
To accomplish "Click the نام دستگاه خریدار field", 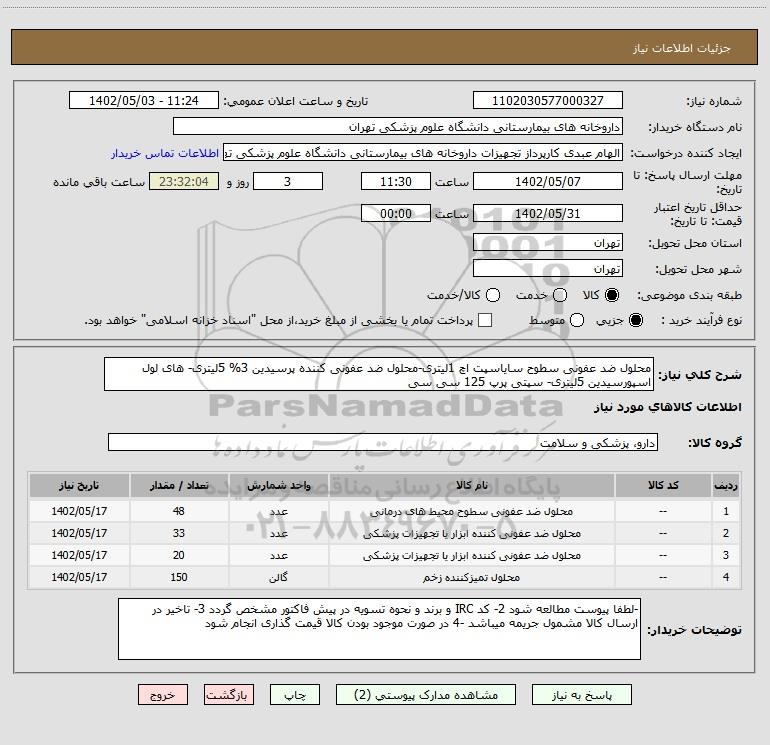I will coord(398,126).
